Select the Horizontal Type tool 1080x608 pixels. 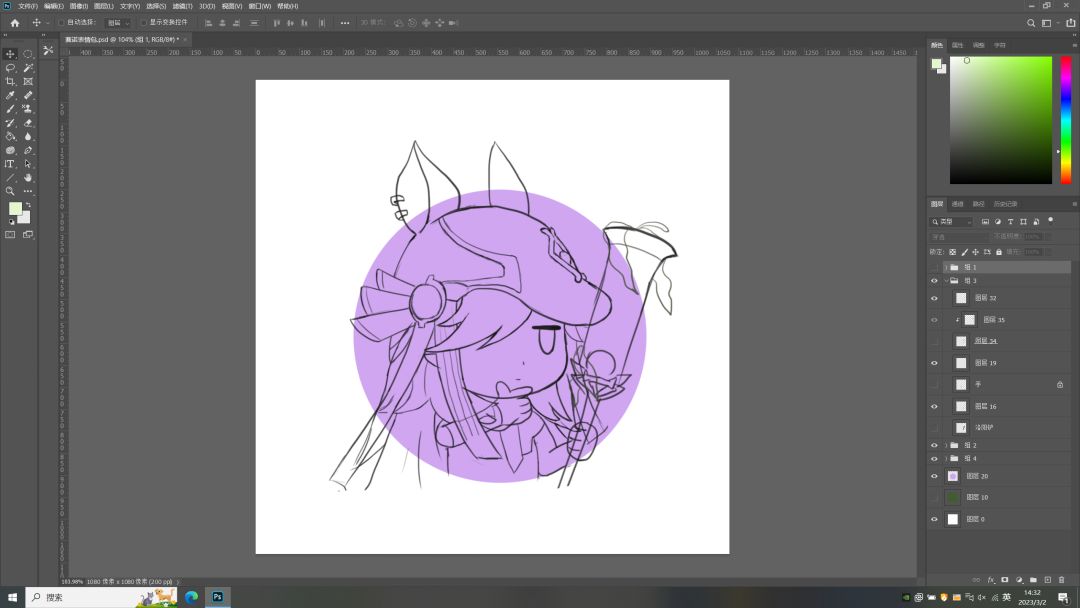10,163
